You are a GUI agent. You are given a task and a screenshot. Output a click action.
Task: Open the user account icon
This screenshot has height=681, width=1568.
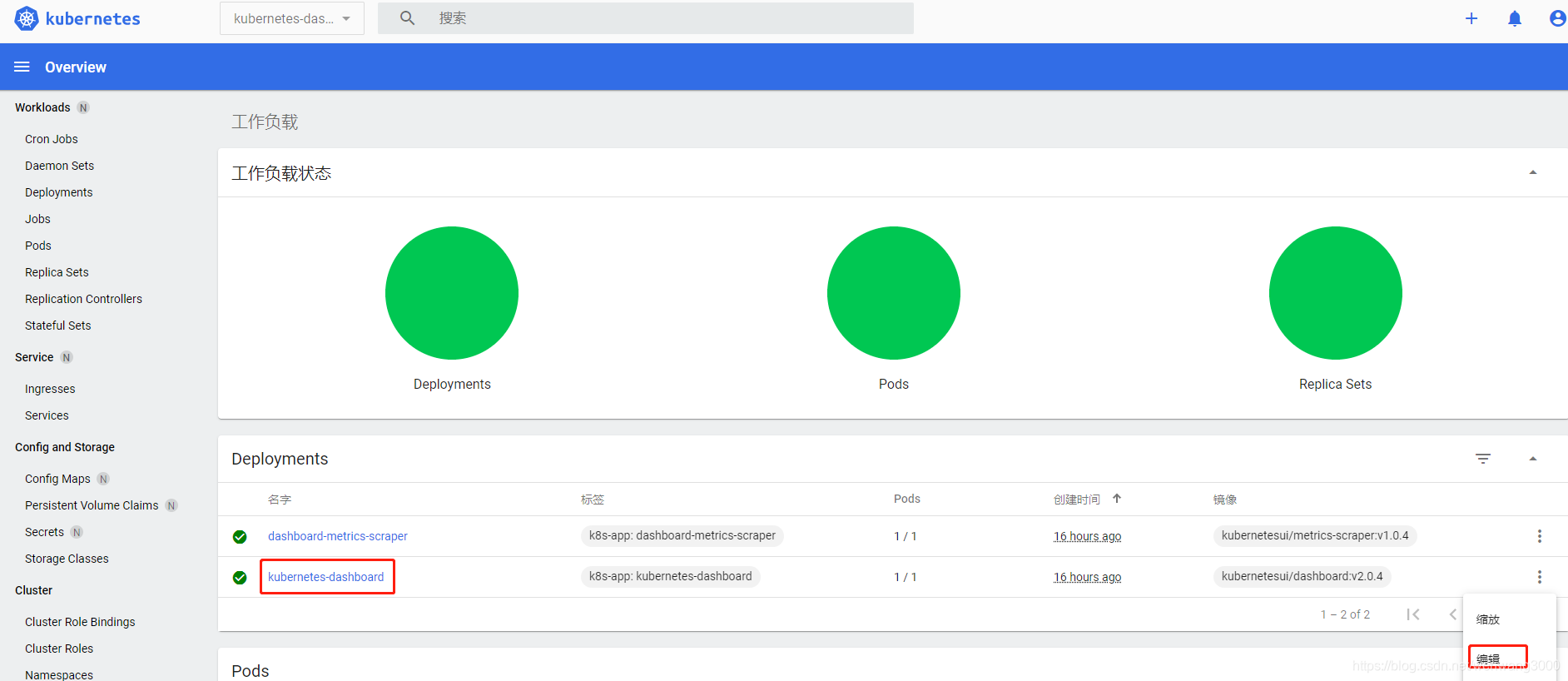pyautogui.click(x=1557, y=18)
